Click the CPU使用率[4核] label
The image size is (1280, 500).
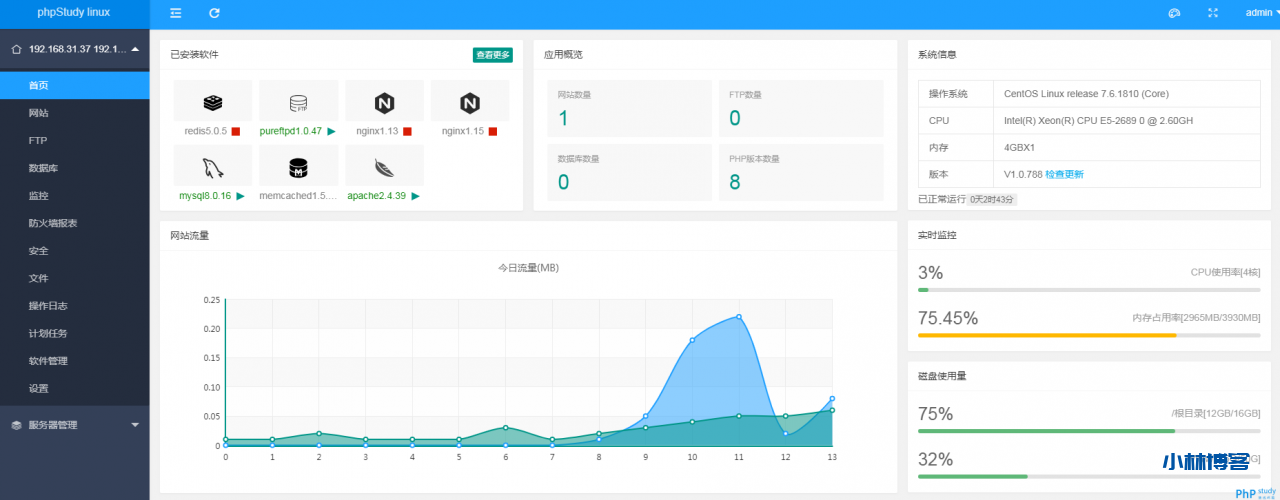[1226, 272]
